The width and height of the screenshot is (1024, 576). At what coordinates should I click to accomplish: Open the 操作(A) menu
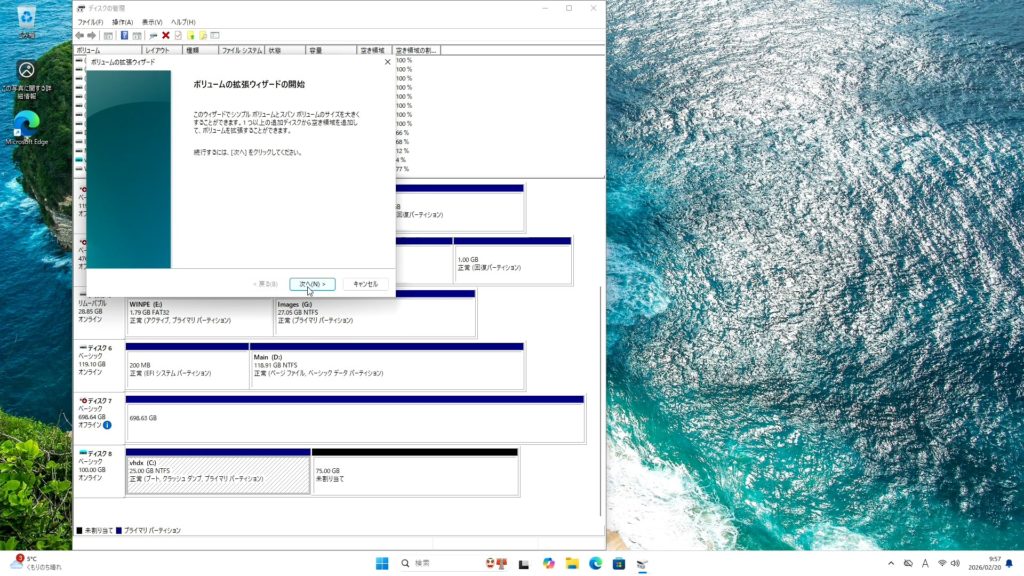[x=122, y=22]
